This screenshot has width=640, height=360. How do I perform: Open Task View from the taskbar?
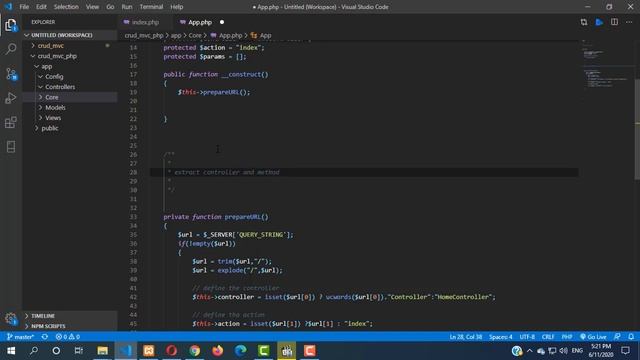click(x=79, y=351)
